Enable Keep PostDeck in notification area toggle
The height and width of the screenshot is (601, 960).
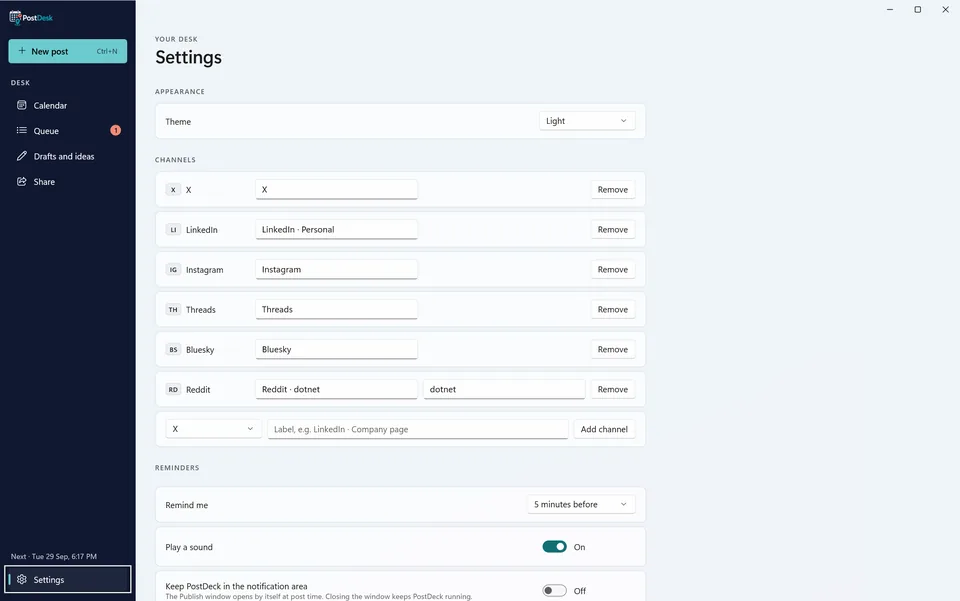coord(555,591)
